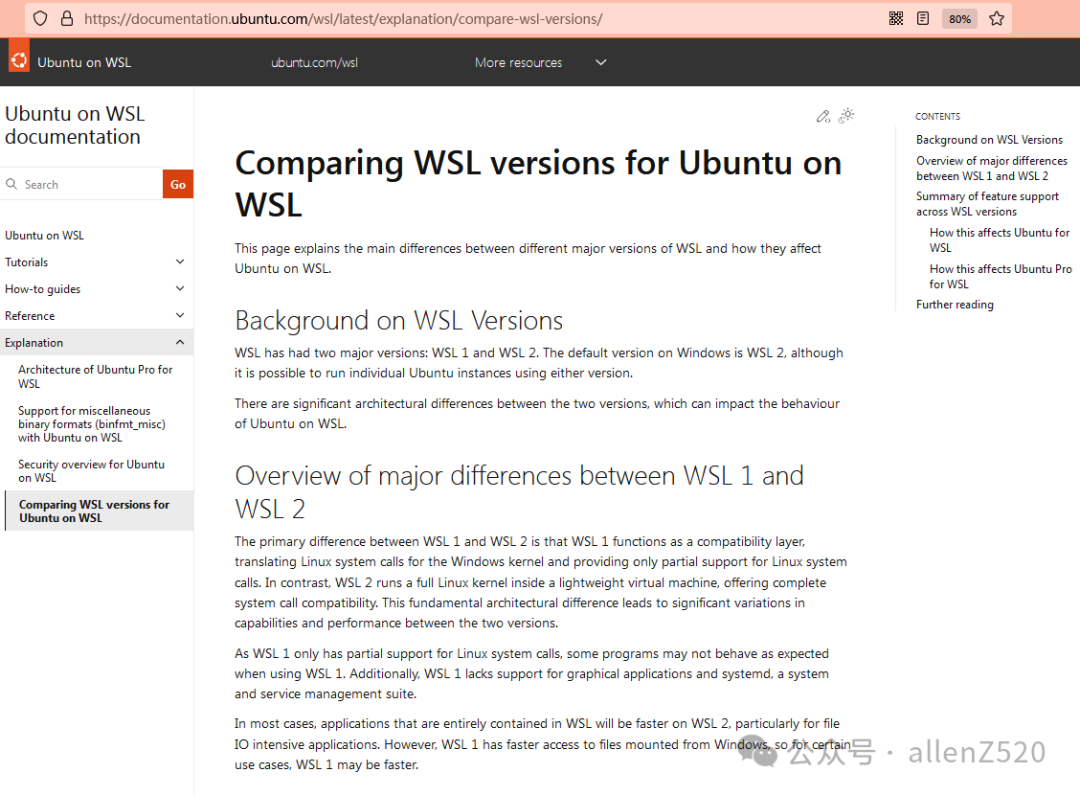Click the Overview of major differences heading
This screenshot has height=795, width=1080.
click(519, 492)
